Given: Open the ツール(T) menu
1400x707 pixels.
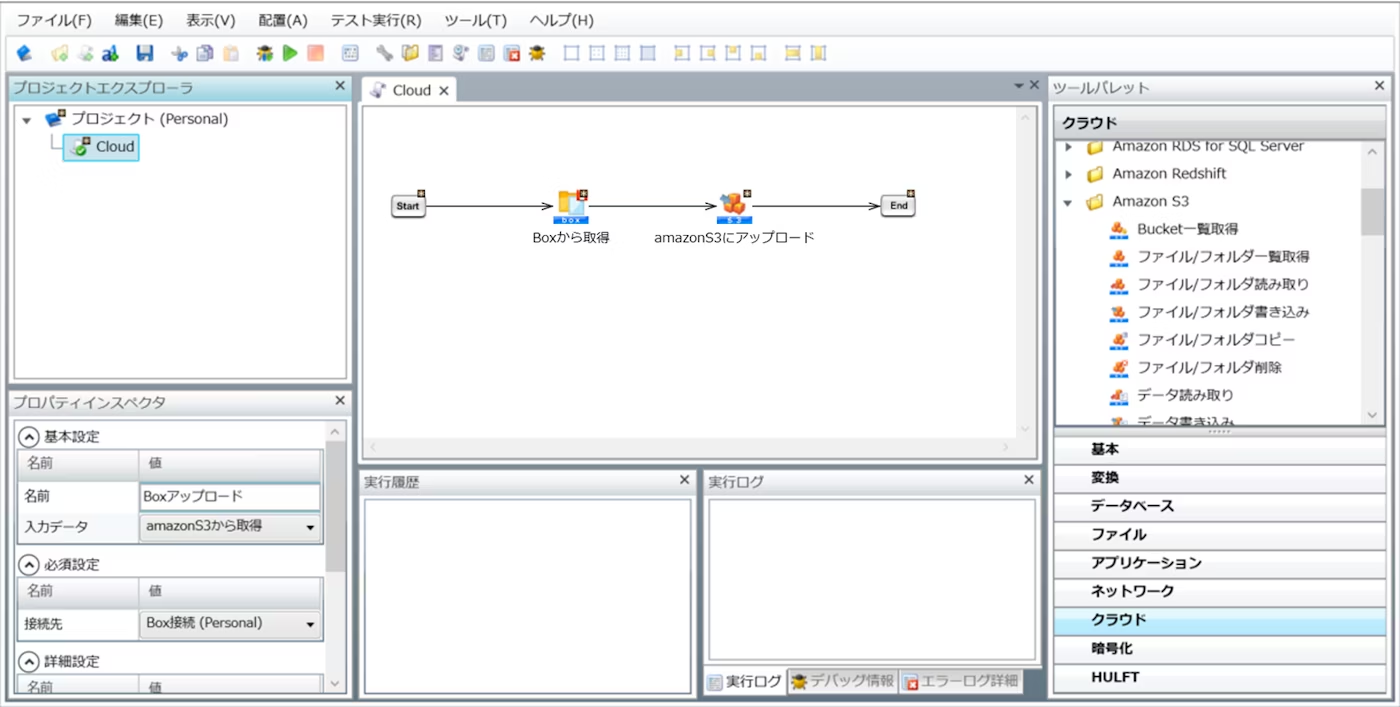Looking at the screenshot, I should (x=475, y=20).
